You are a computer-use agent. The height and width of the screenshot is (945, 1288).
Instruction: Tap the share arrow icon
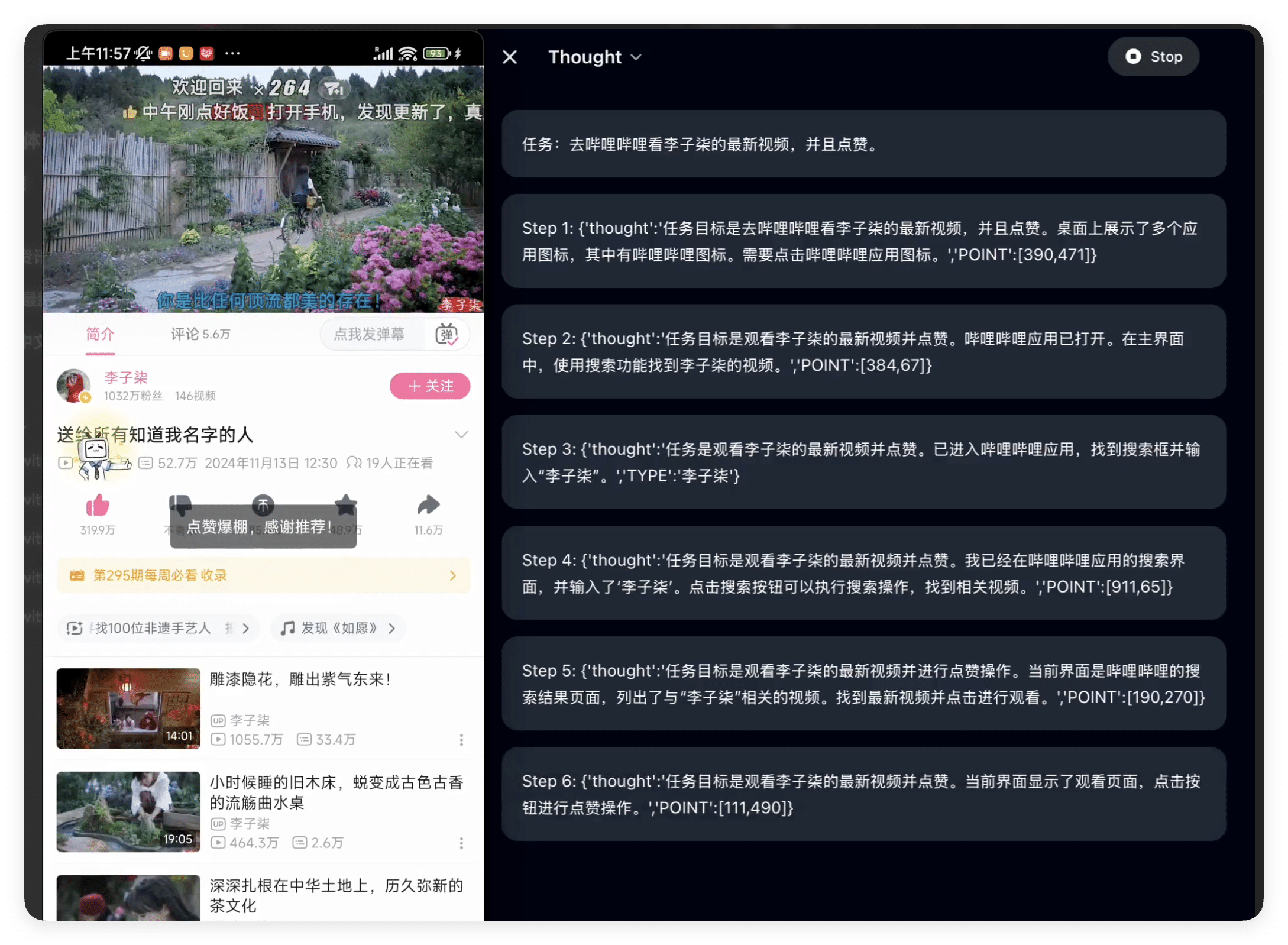point(428,505)
